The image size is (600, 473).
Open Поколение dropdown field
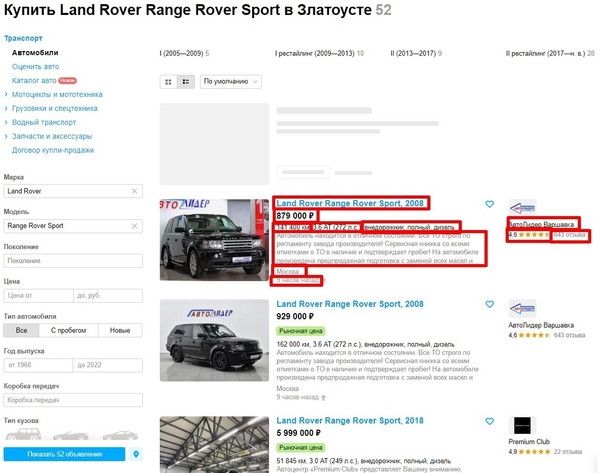click(x=73, y=261)
